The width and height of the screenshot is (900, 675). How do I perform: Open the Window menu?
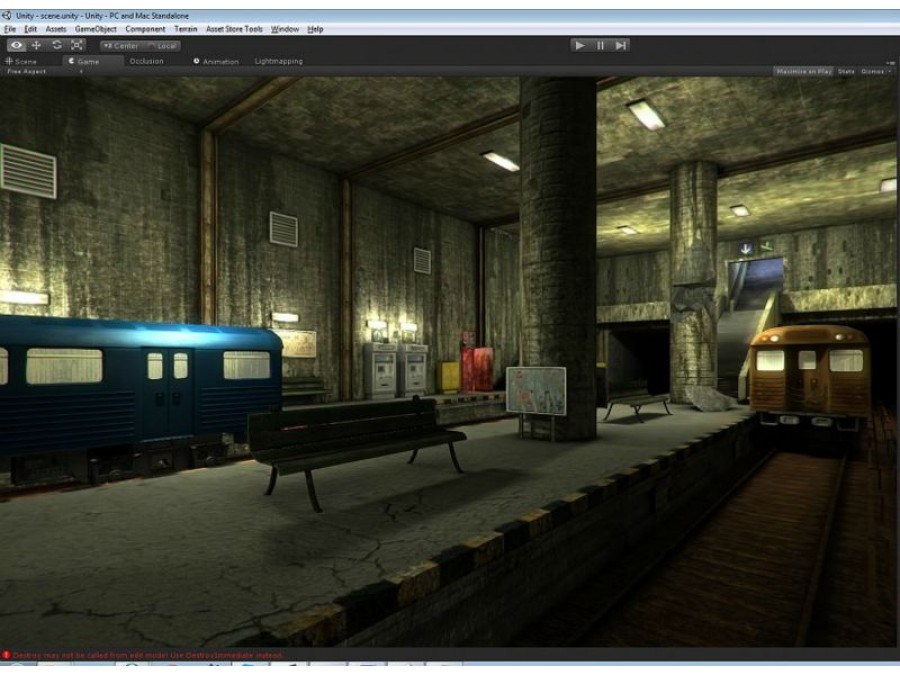tap(285, 29)
